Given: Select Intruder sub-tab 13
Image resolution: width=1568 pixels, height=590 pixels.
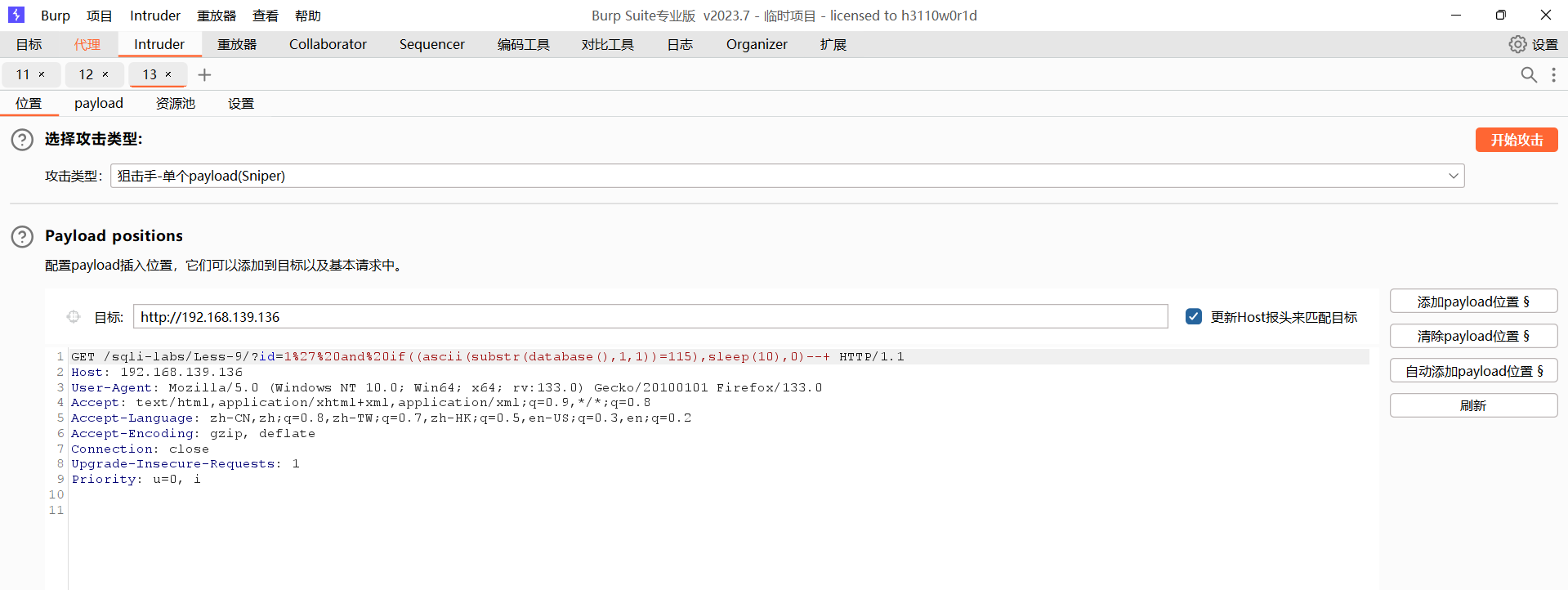Looking at the screenshot, I should coord(150,74).
